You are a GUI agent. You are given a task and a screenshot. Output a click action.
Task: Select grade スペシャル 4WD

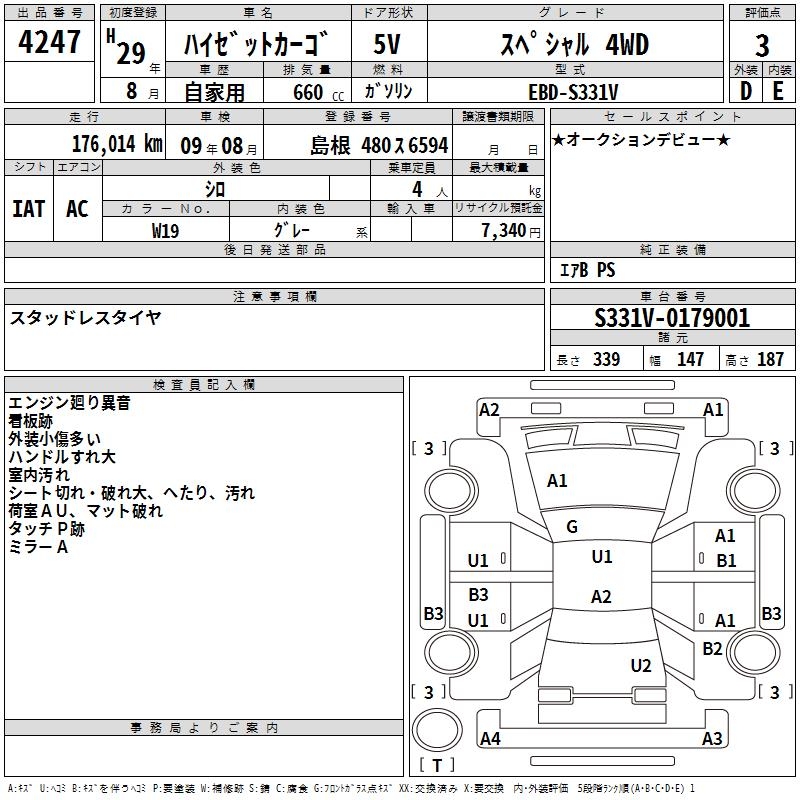[x=574, y=44]
